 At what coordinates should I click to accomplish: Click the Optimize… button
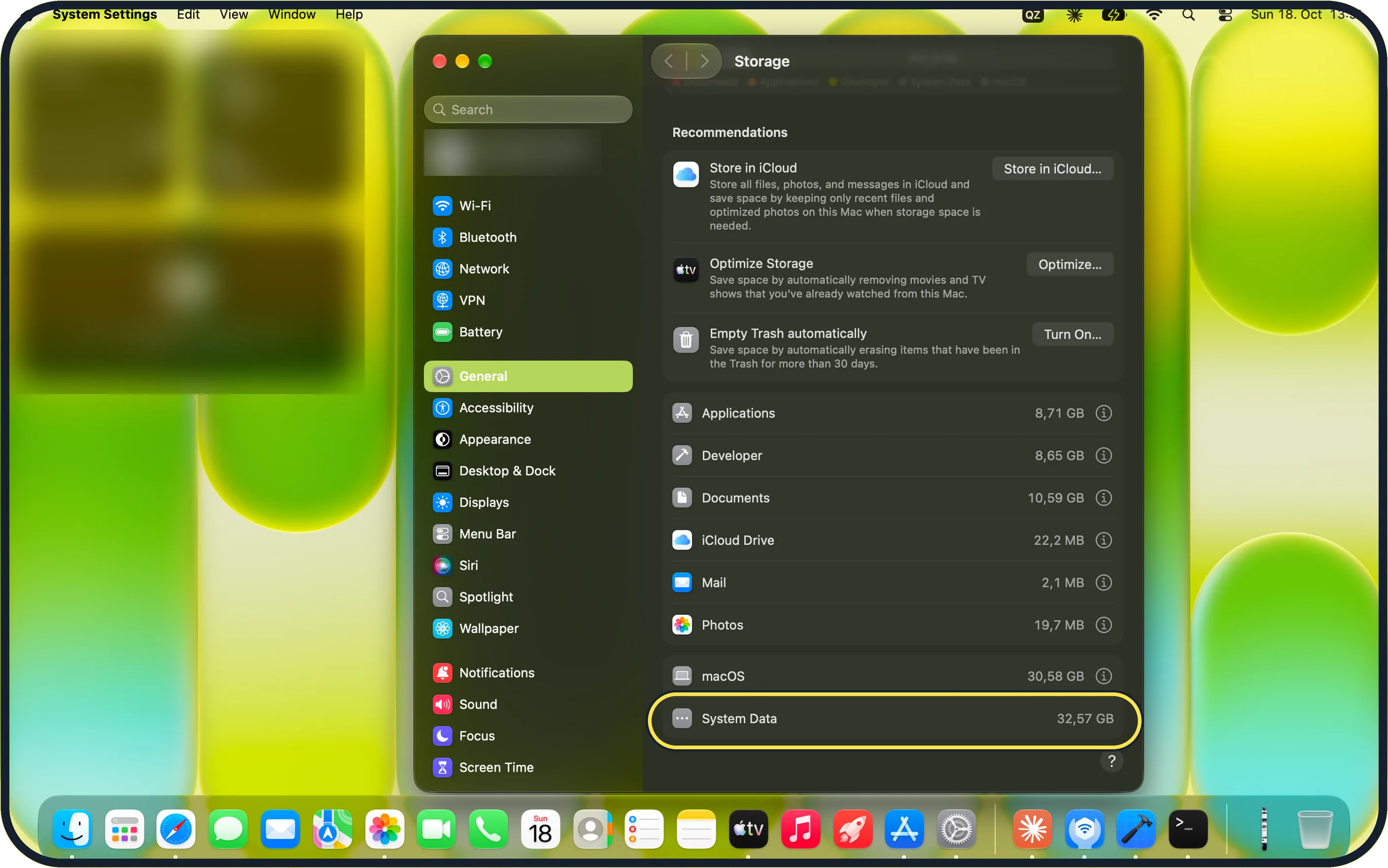tap(1069, 264)
